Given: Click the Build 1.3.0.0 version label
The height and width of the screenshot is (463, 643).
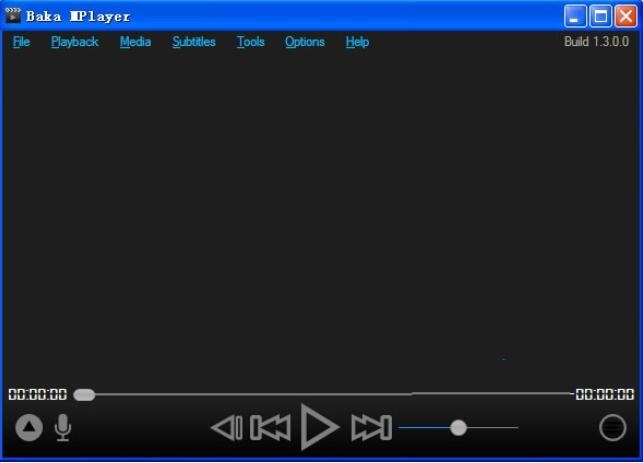Looking at the screenshot, I should point(596,42).
